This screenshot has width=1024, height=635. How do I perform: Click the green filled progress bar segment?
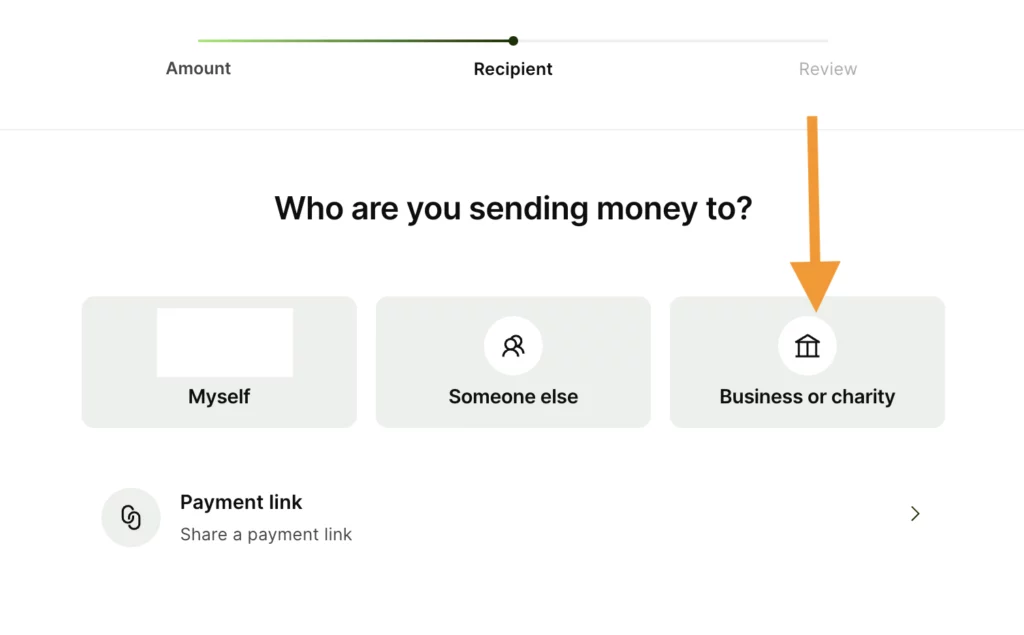[355, 41]
